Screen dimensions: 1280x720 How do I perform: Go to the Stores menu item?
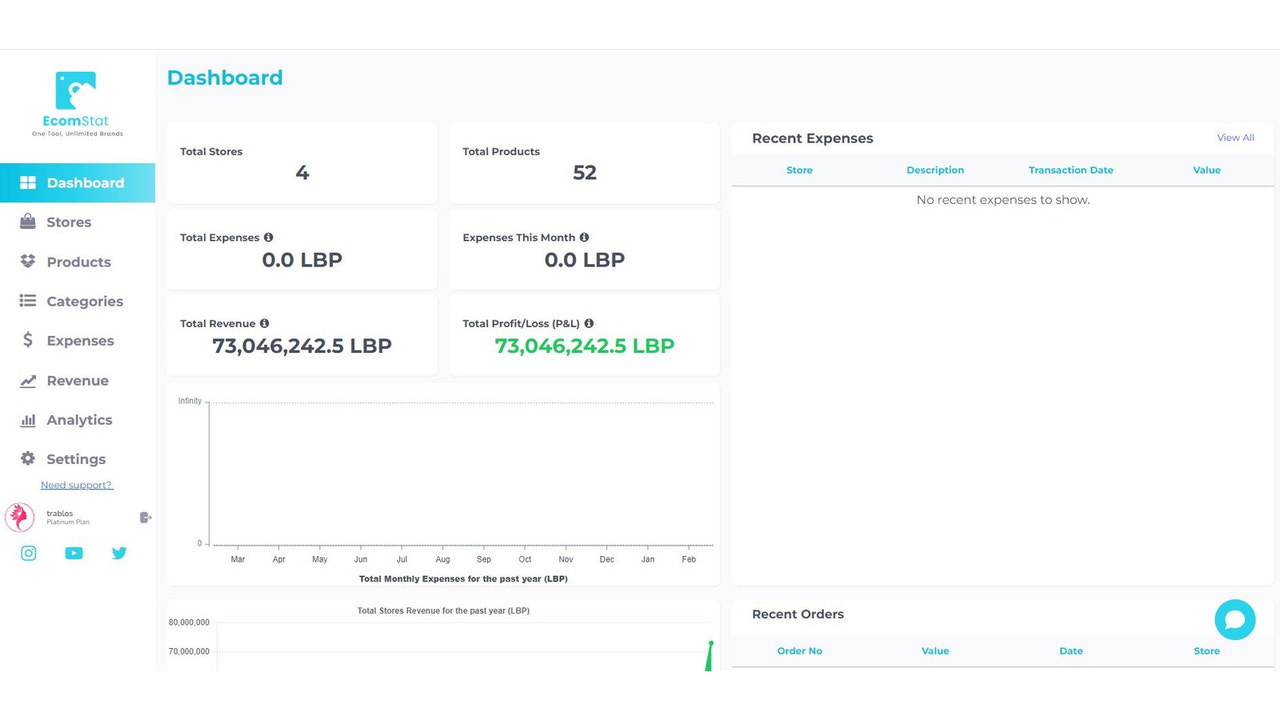77,222
